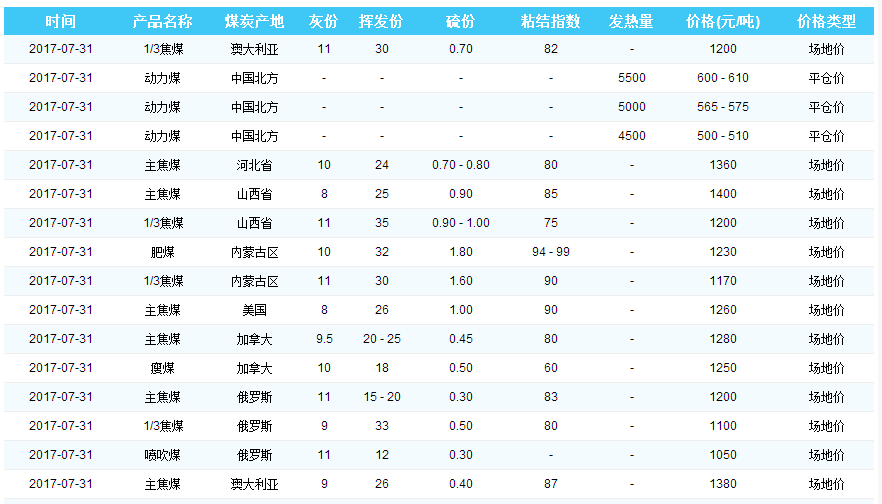Click the 肥煤 product name cell
The height and width of the screenshot is (504, 882).
click(162, 252)
